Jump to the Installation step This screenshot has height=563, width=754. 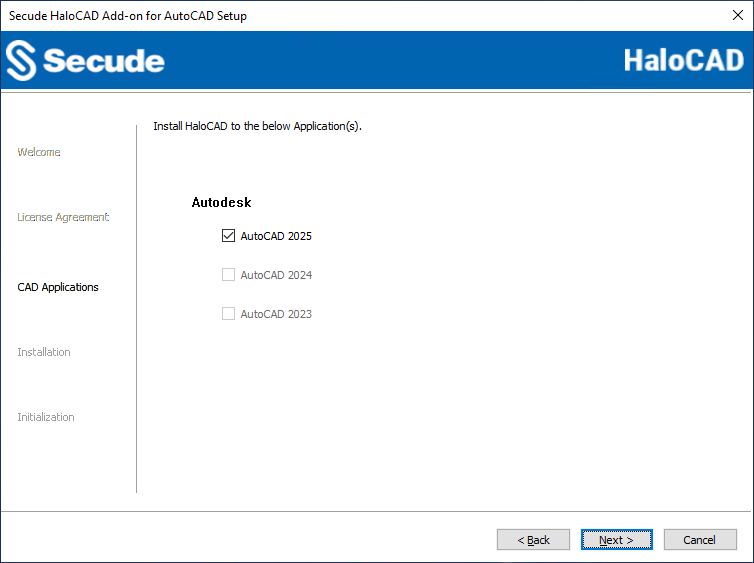click(44, 352)
